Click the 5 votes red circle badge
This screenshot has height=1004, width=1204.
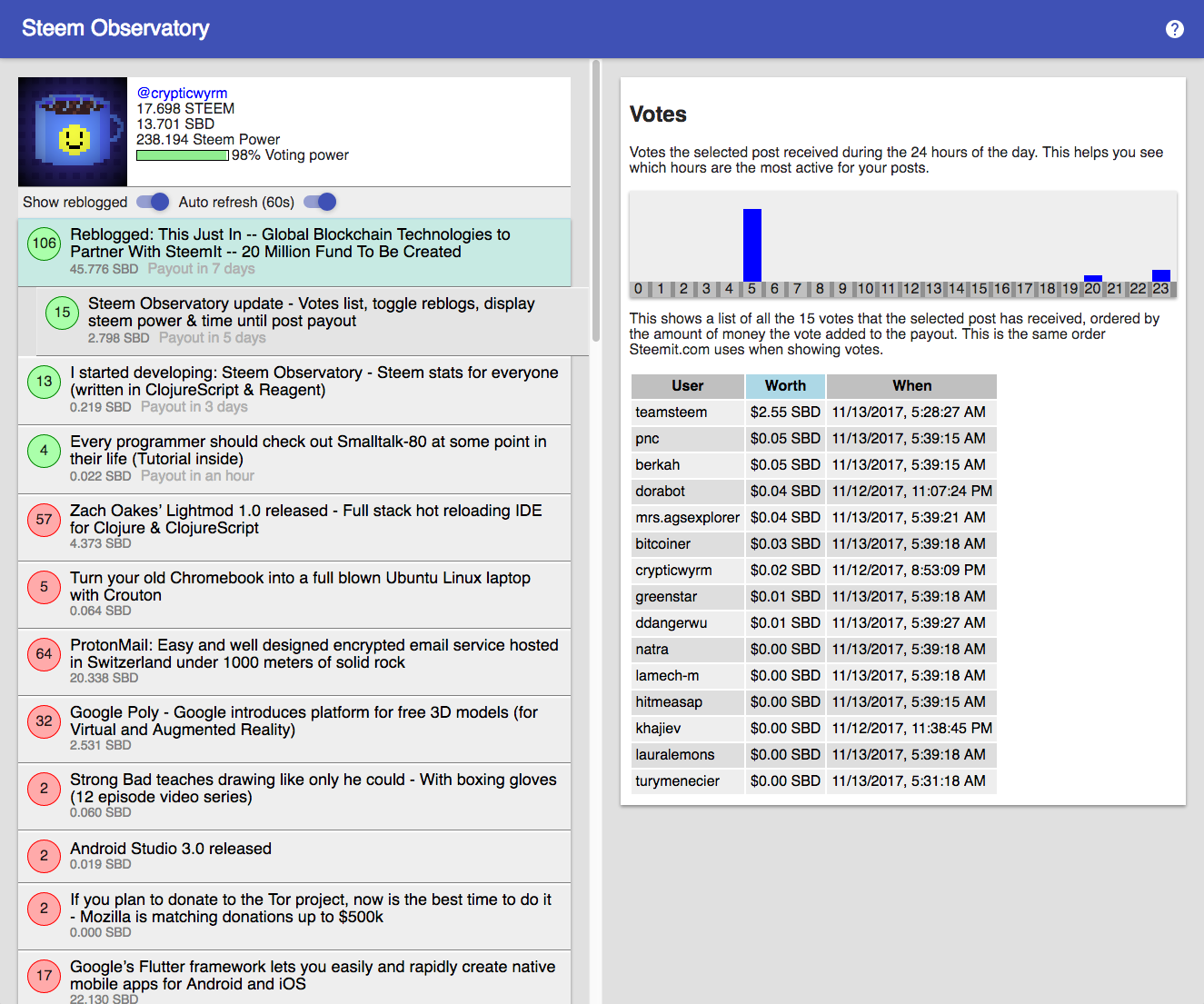[44, 587]
